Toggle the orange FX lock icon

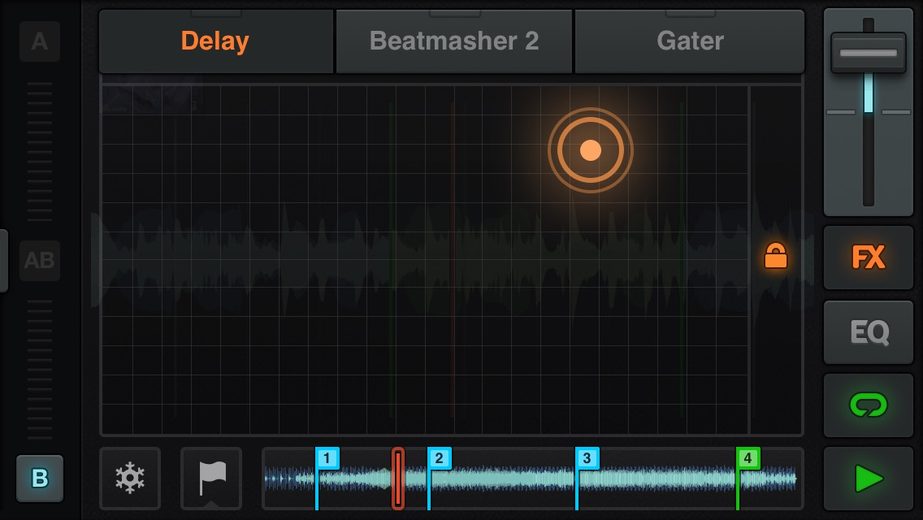coord(775,256)
